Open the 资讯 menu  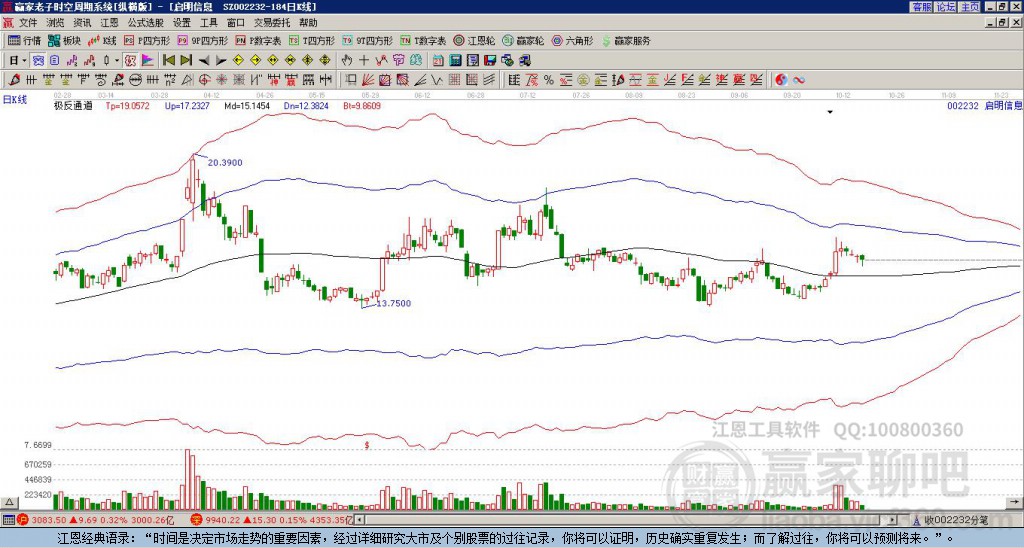click(x=82, y=23)
